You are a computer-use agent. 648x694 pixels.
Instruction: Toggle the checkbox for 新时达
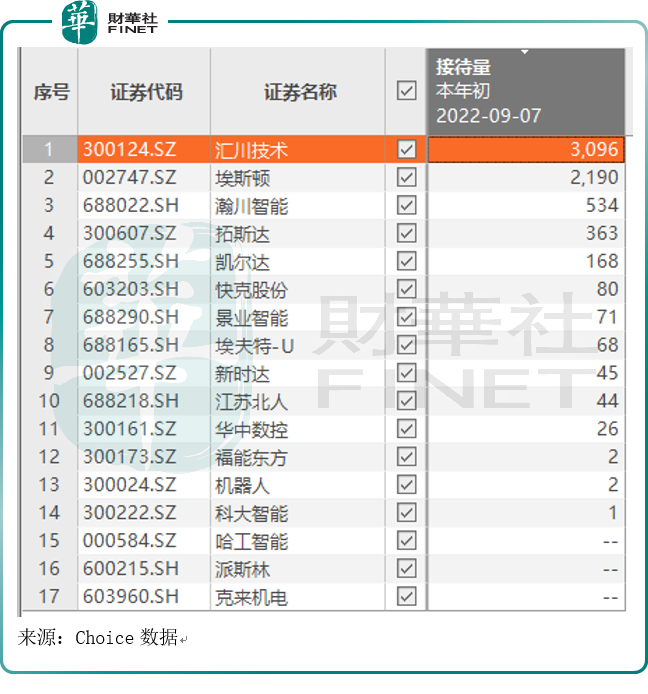406,373
